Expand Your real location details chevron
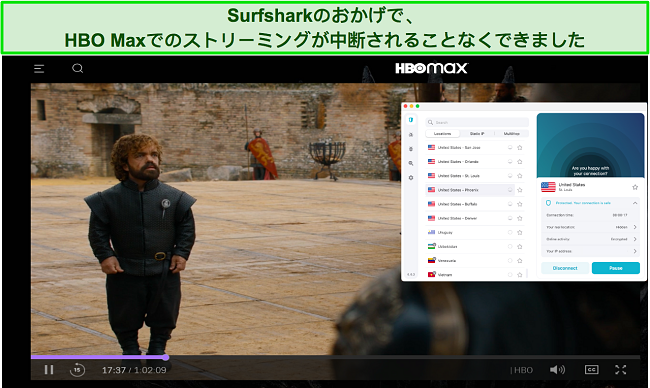This screenshot has width=650, height=388. (635, 227)
